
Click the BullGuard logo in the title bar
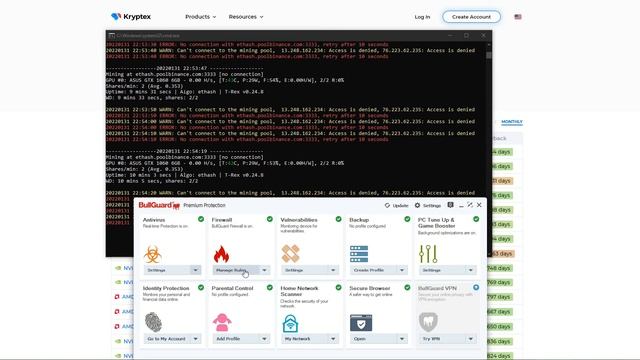point(159,205)
